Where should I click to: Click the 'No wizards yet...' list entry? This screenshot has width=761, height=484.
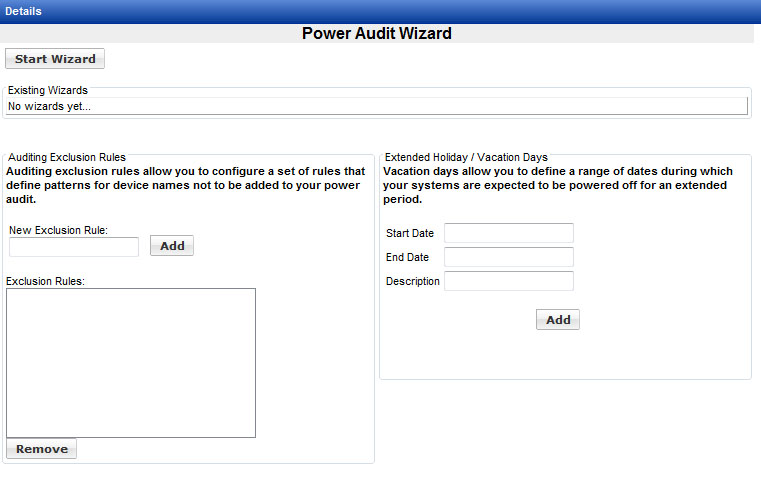[x=49, y=105]
